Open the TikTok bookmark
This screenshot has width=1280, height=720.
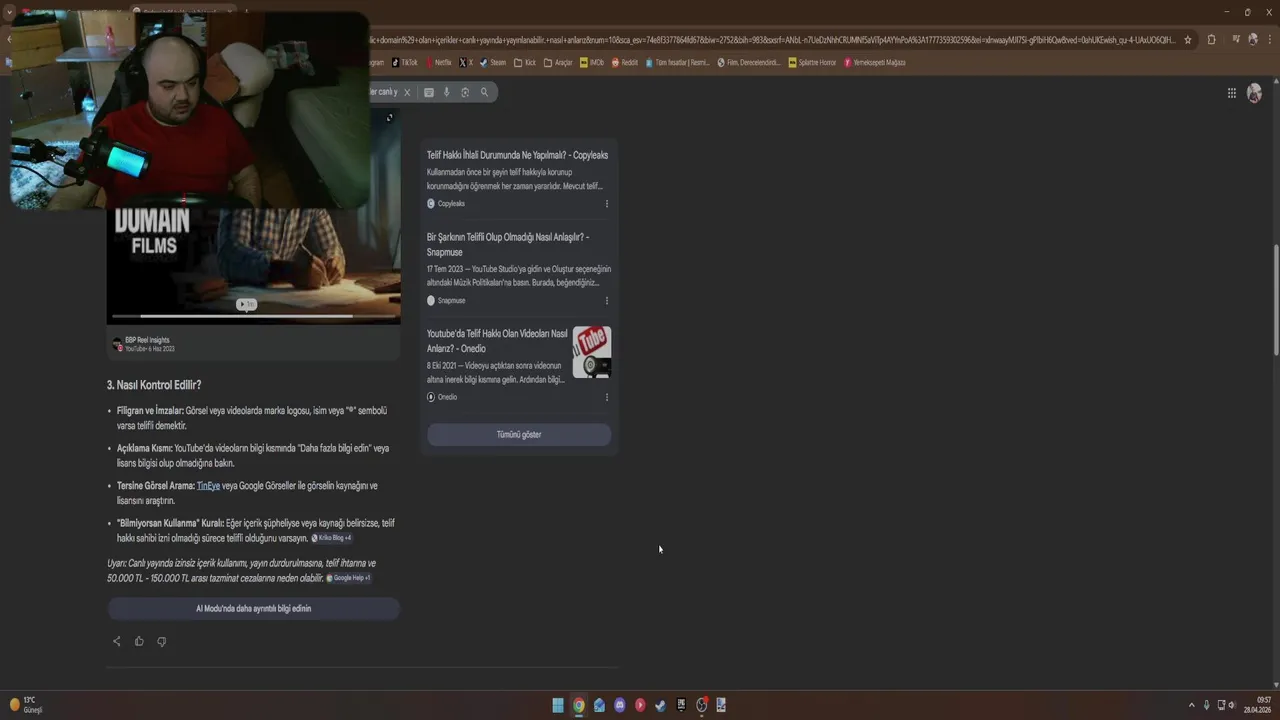tap(404, 62)
